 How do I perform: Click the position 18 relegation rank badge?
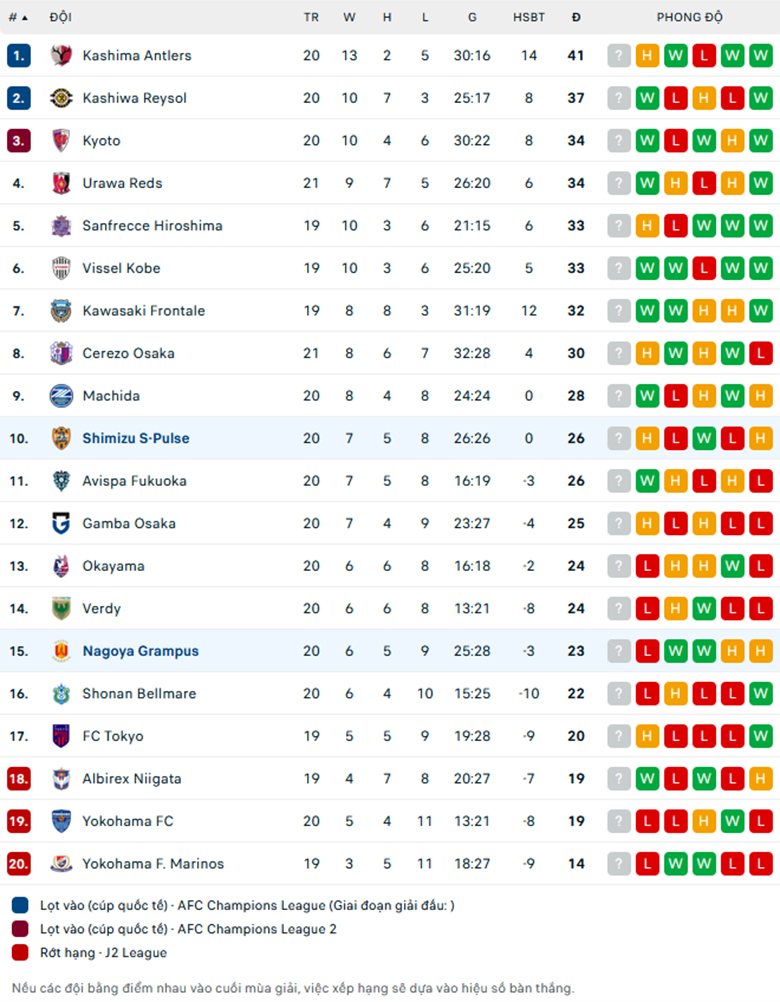19,779
